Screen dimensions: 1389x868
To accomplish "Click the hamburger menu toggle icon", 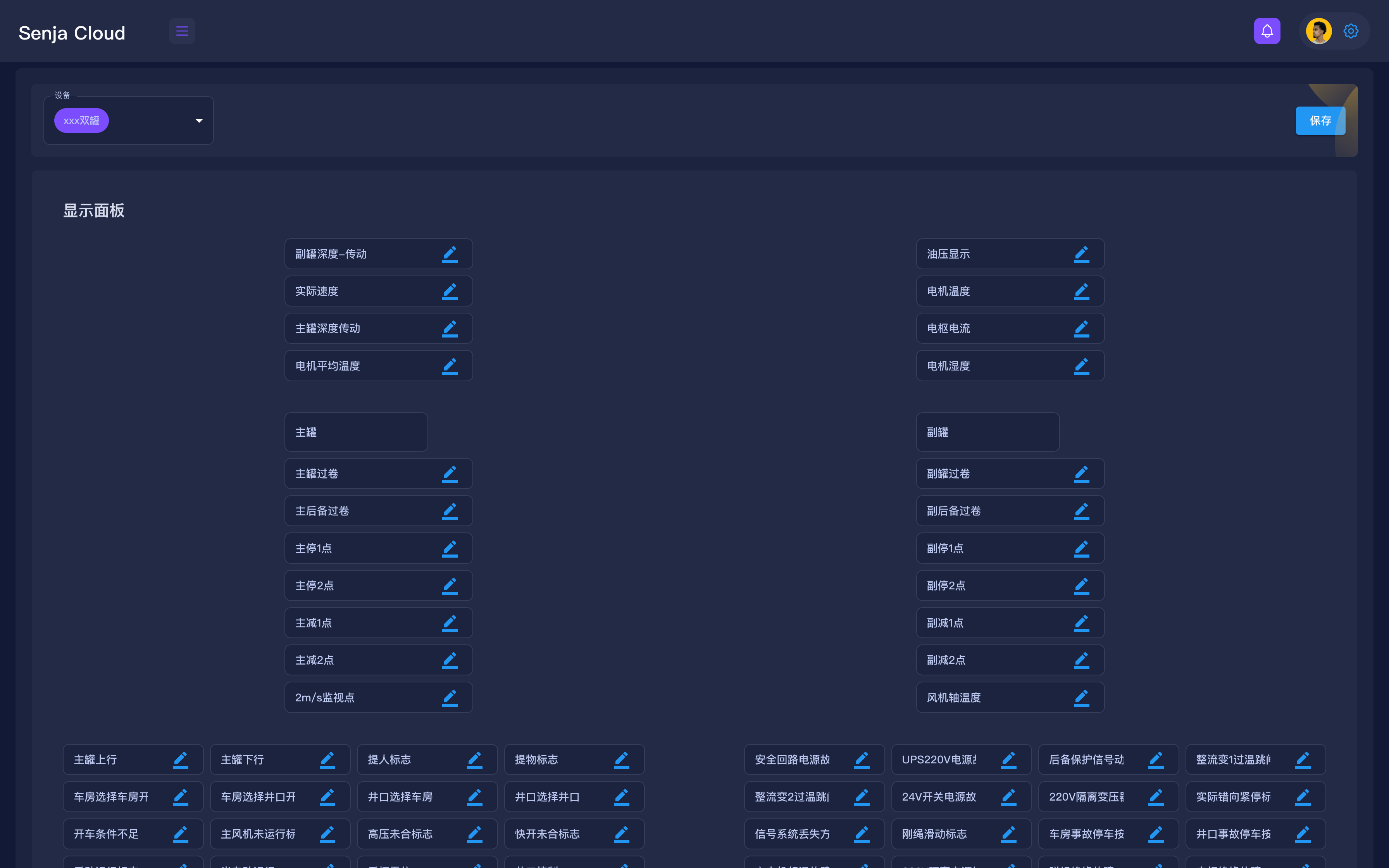I will [182, 31].
